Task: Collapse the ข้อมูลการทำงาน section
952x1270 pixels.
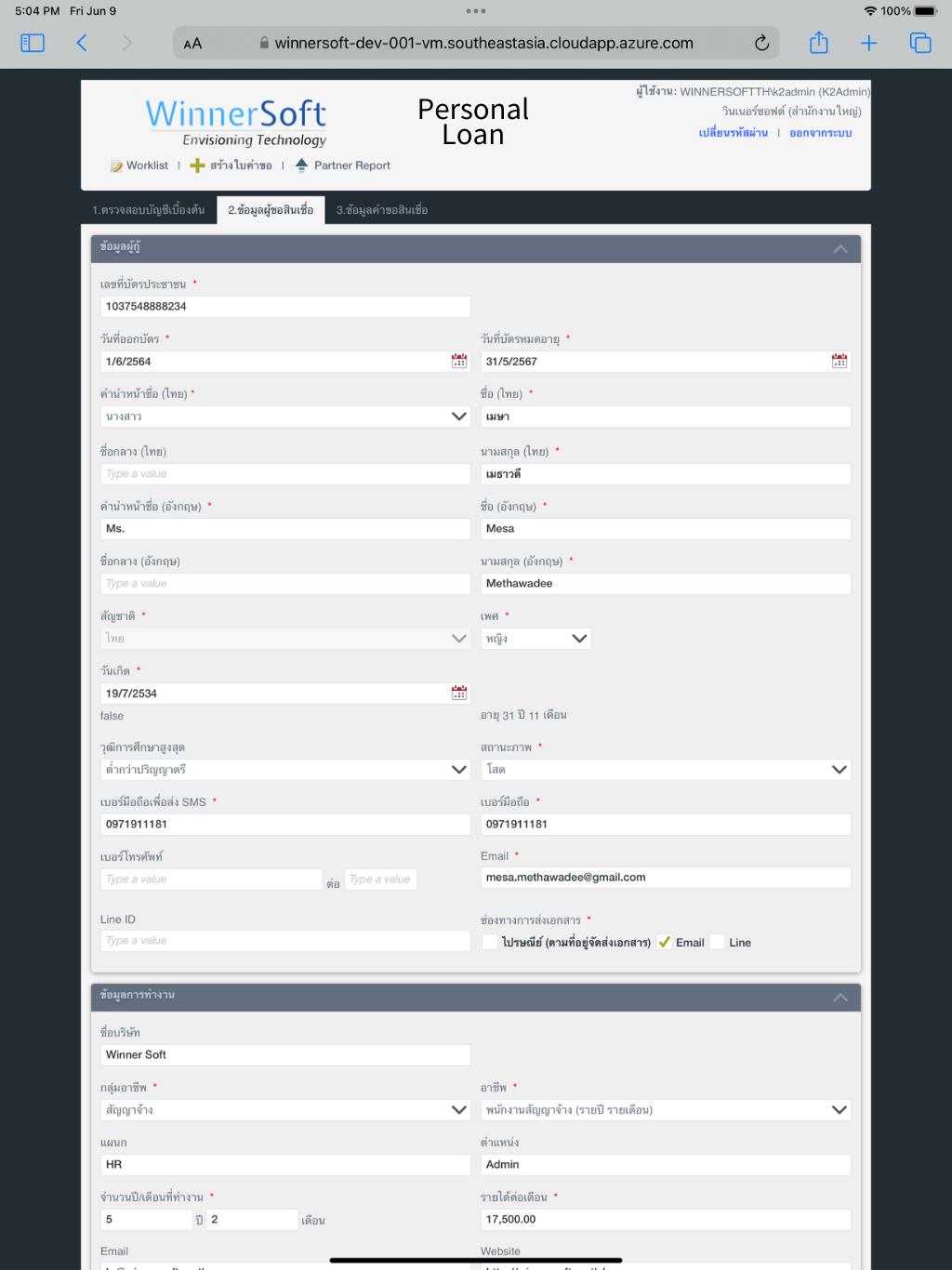Action: point(840,998)
